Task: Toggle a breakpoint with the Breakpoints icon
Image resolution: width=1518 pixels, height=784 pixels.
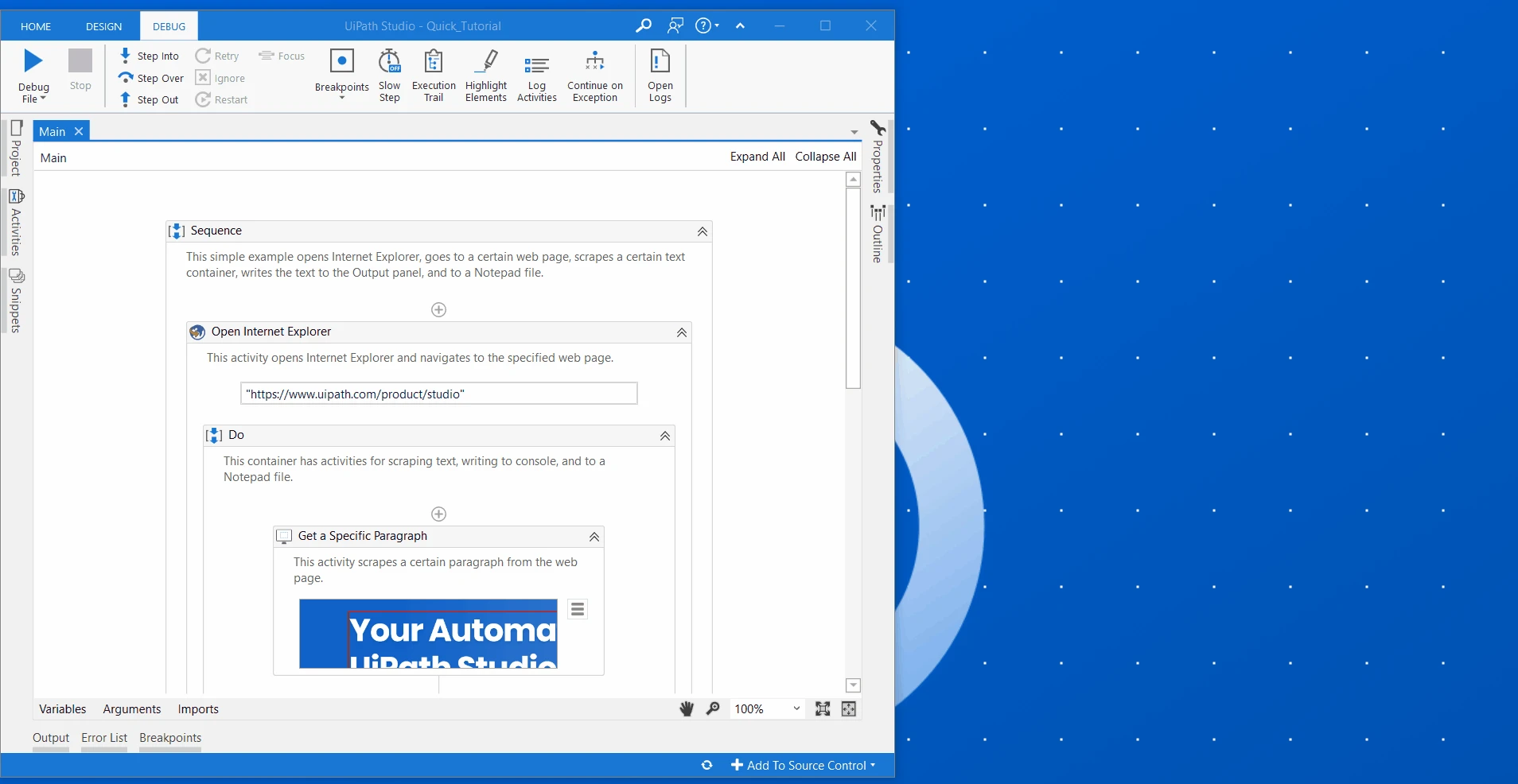Action: pyautogui.click(x=342, y=62)
